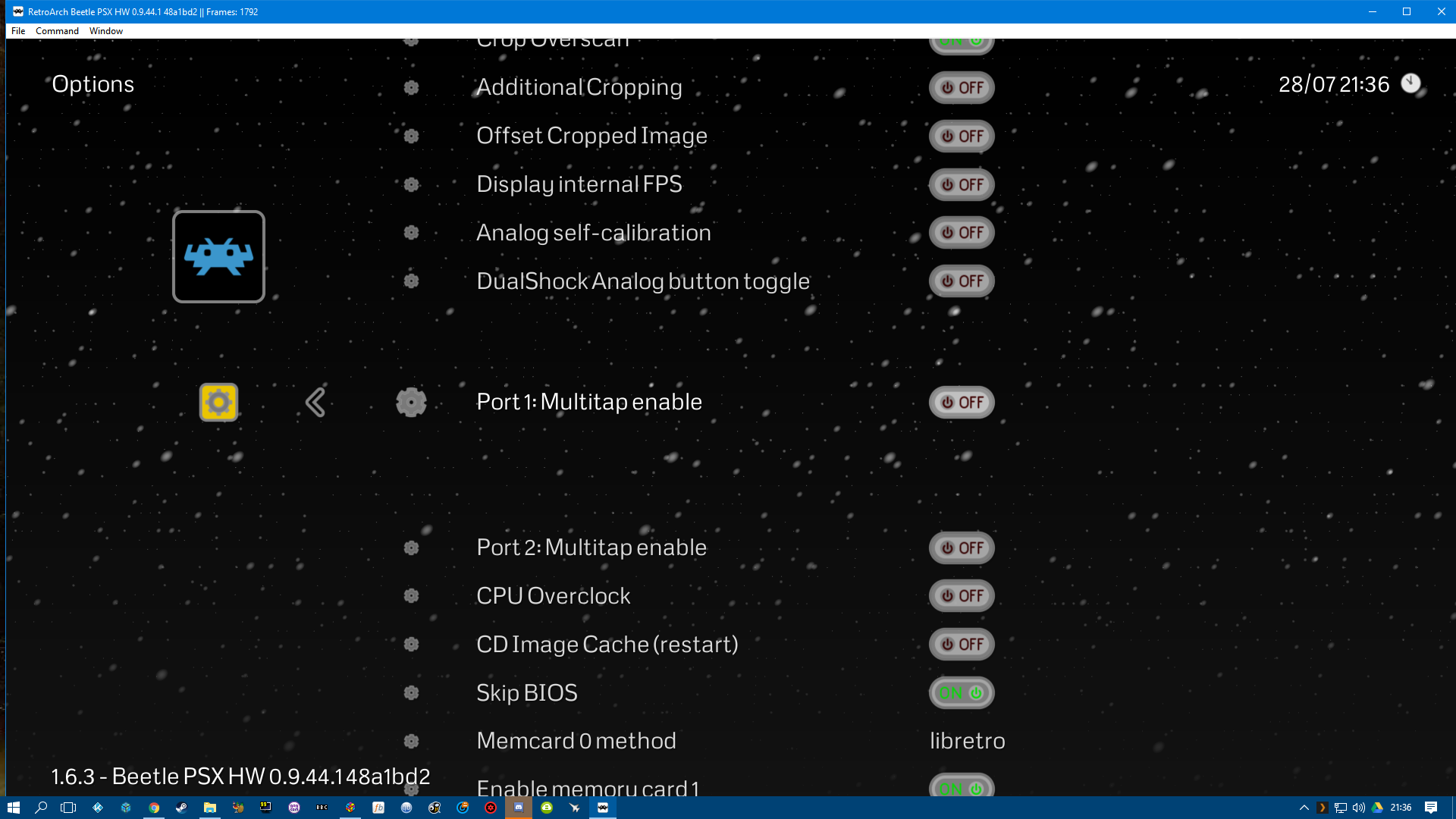Select Additional Cropping option label
1456x819 pixels.
tap(579, 87)
